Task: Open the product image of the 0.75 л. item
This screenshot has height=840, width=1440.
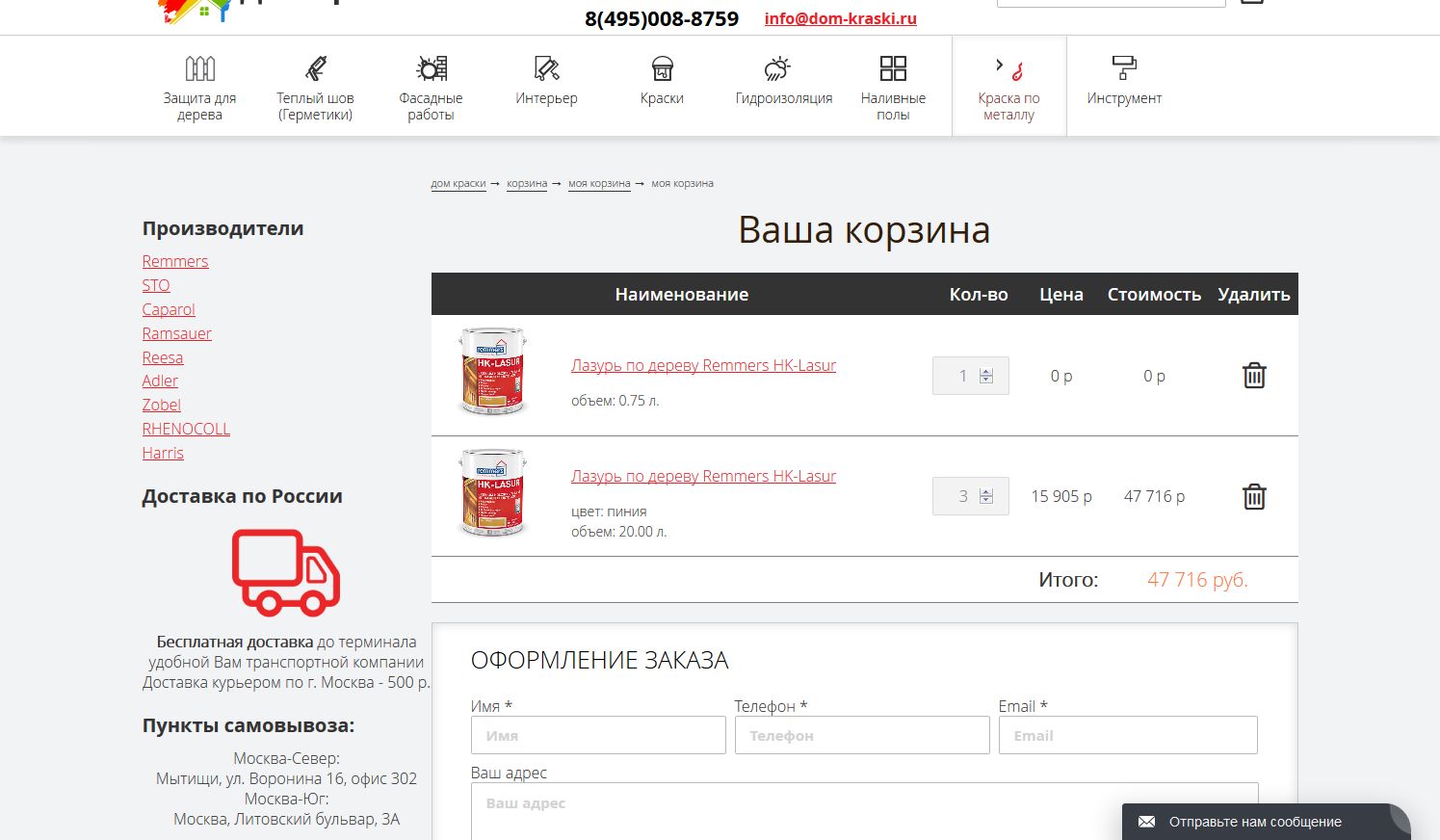Action: [492, 372]
